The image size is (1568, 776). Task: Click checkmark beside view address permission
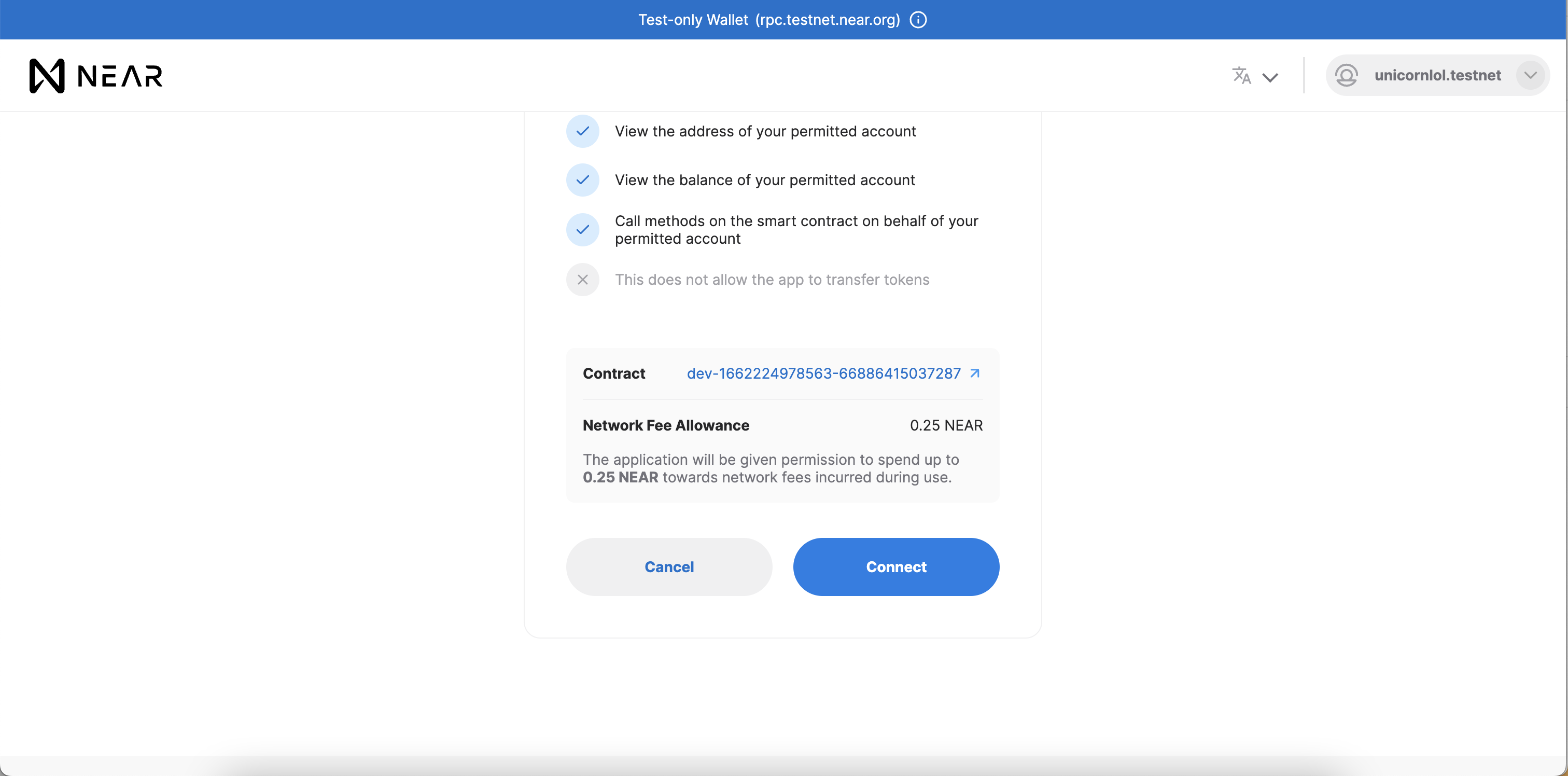582,131
